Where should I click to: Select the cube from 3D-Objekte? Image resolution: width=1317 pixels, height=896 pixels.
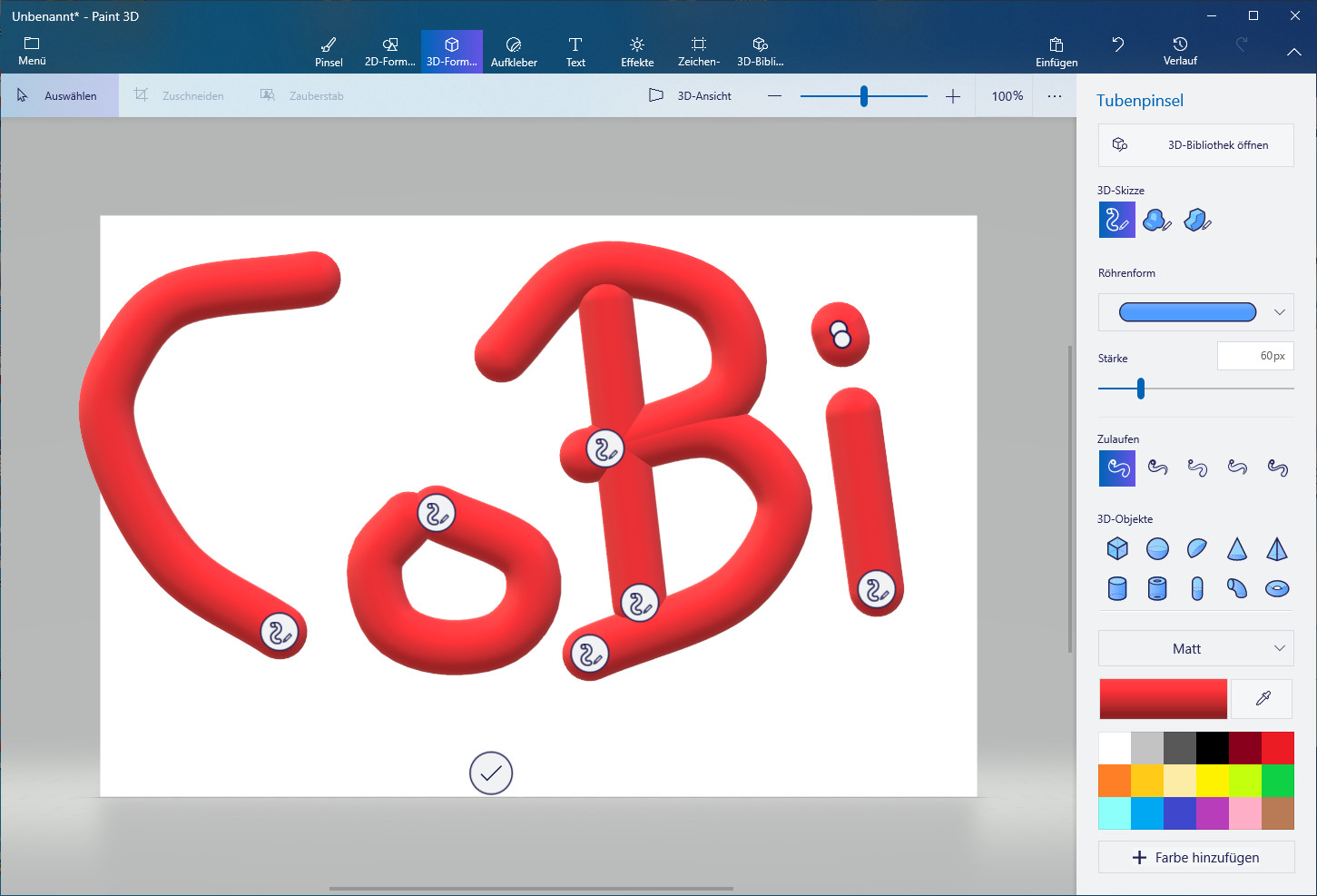(1116, 548)
